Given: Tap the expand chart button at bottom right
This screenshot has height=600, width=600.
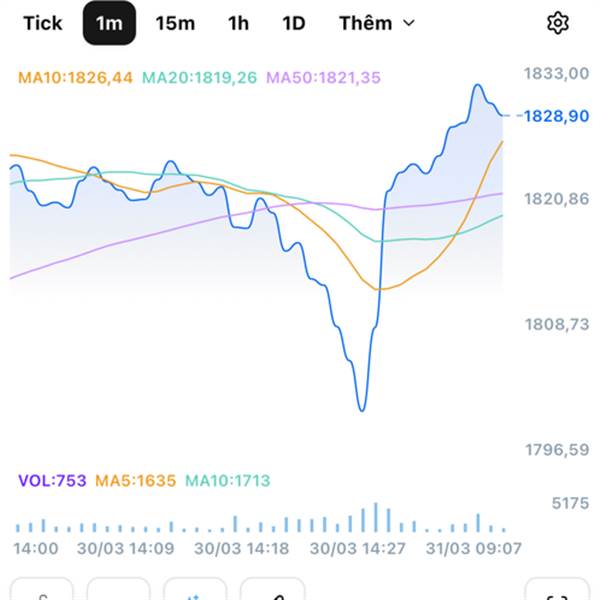Looking at the screenshot, I should tap(558, 593).
